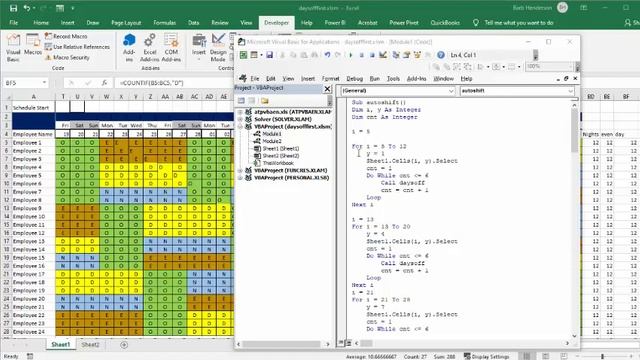The height and width of the screenshot is (360, 640).
Task: Click Project pane horizontal scrollbar
Action: coord(283,344)
